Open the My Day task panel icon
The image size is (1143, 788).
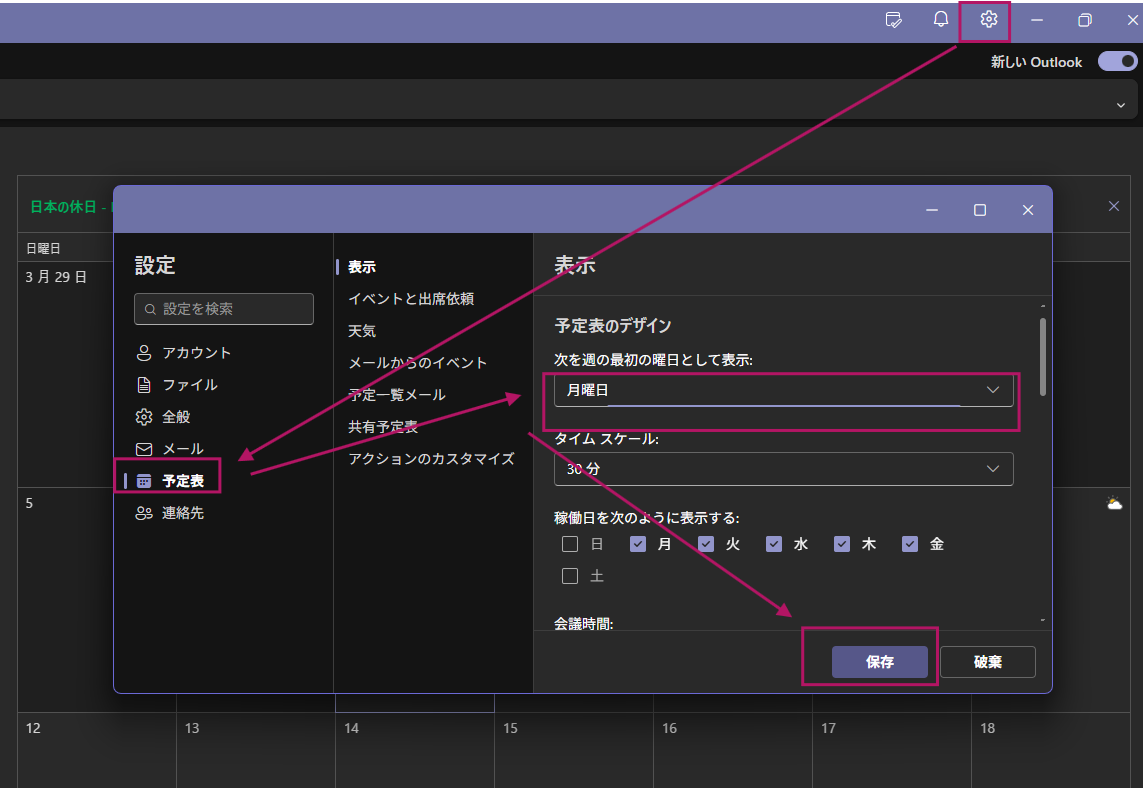[894, 20]
